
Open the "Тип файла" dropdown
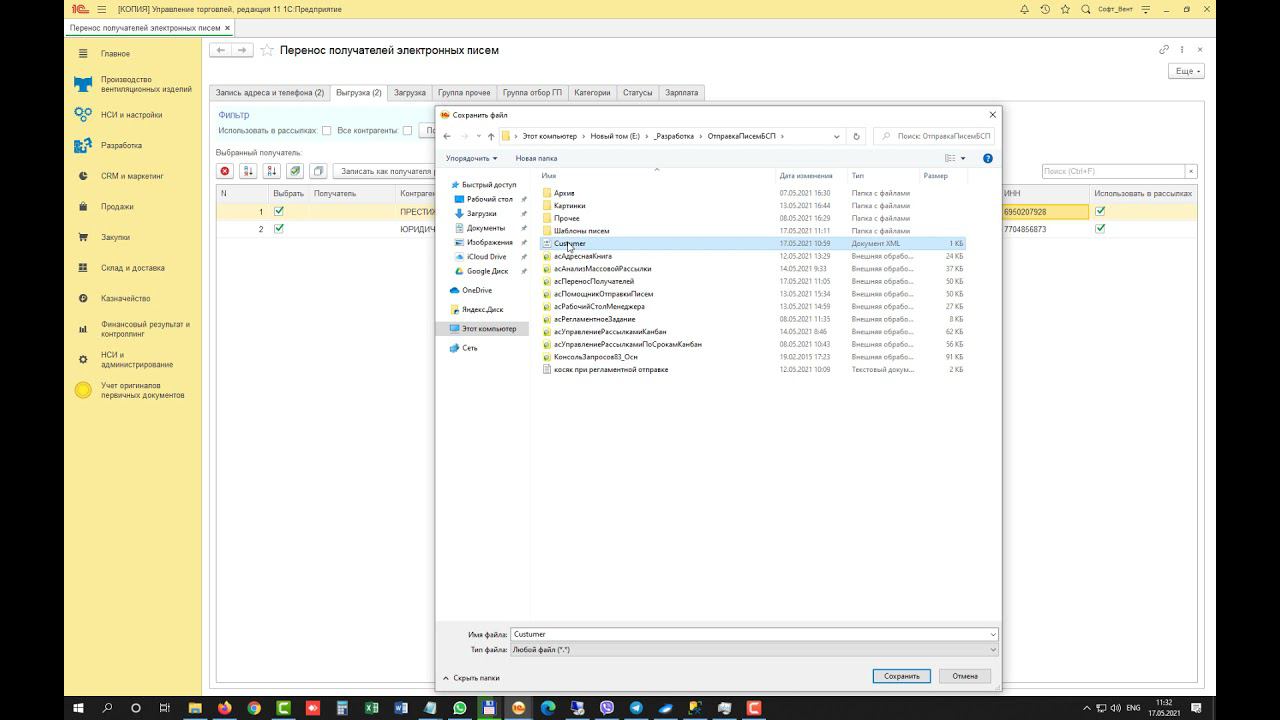coord(753,650)
